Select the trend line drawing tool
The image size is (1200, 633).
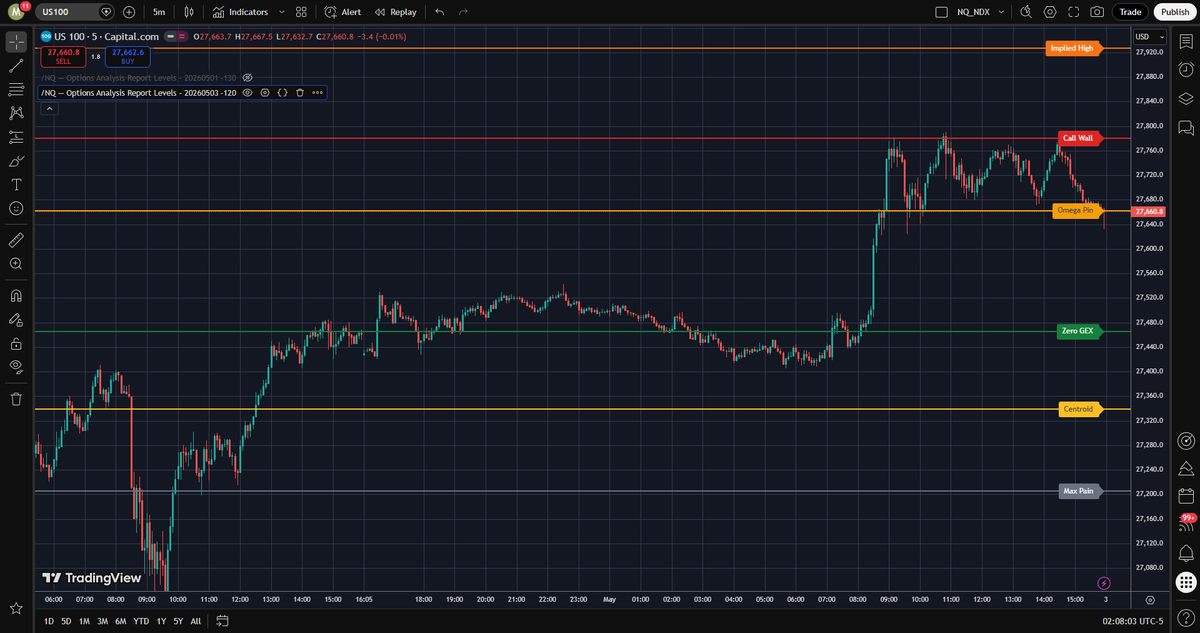coord(16,66)
